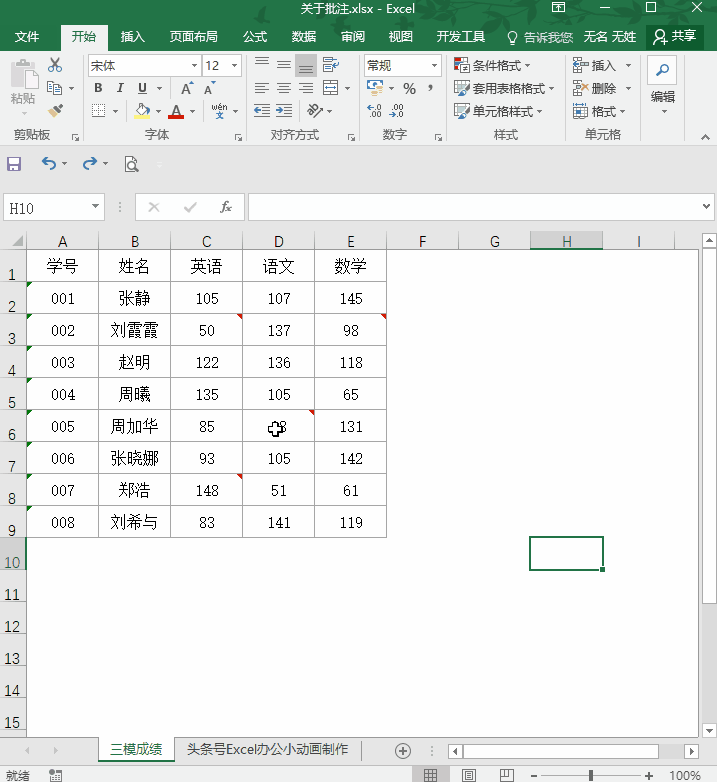Click the Cut scissors icon

tap(55, 65)
